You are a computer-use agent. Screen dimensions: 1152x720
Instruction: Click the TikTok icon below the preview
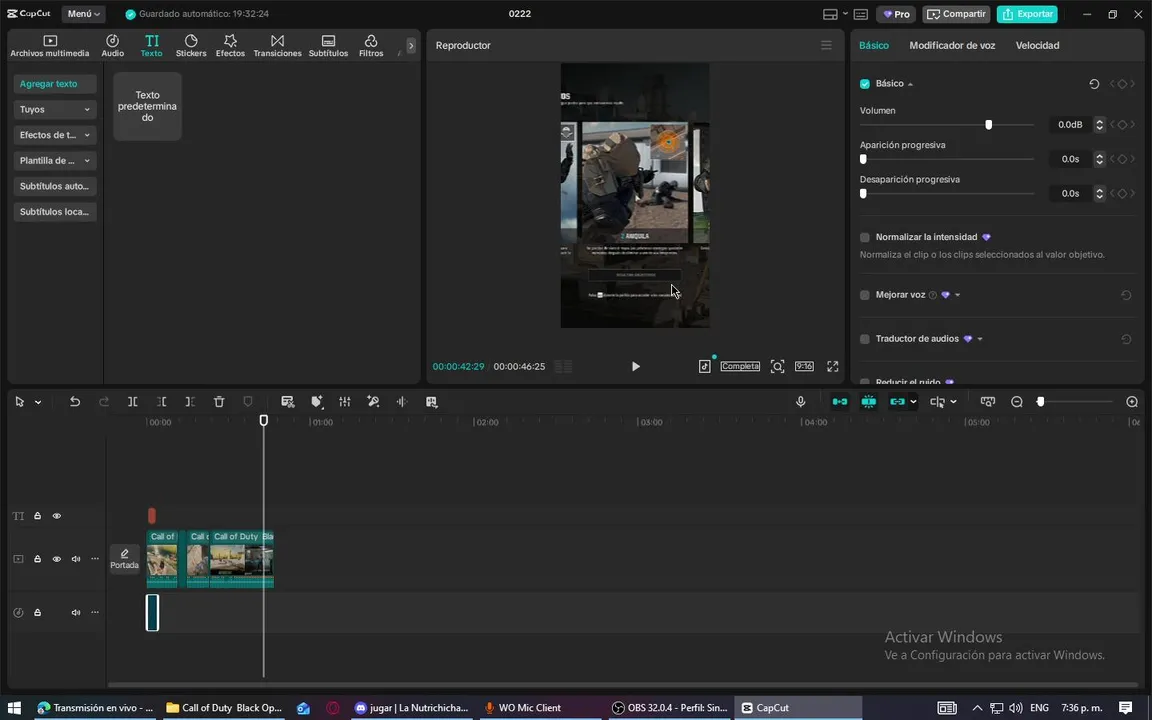click(705, 366)
